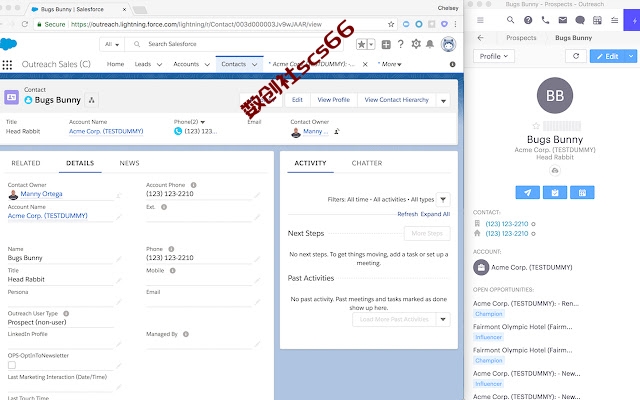Open the user avatar profile menu
This screenshot has width=640, height=400.
point(448,44)
